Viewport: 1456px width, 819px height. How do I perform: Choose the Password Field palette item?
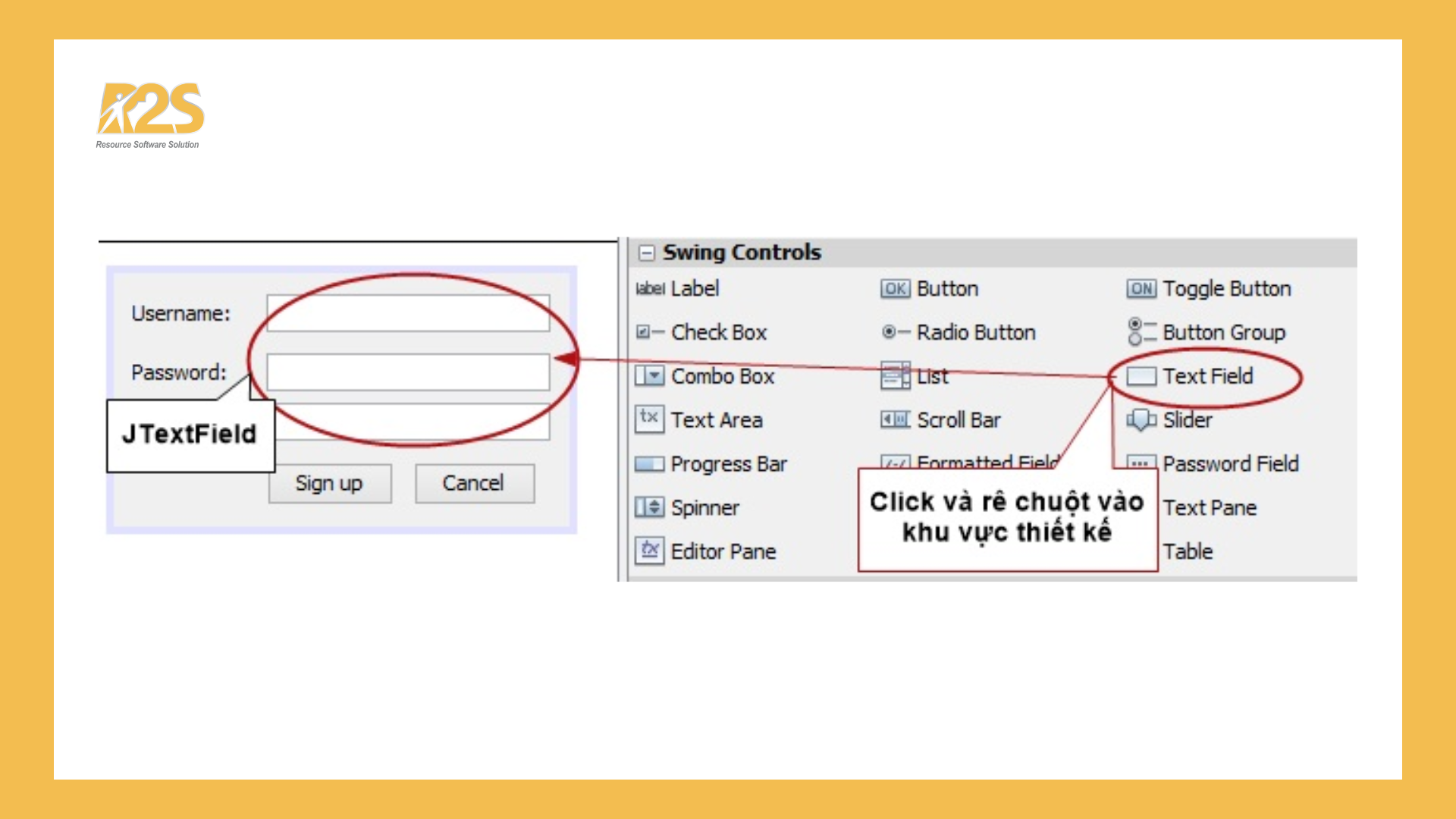[x=1230, y=463]
